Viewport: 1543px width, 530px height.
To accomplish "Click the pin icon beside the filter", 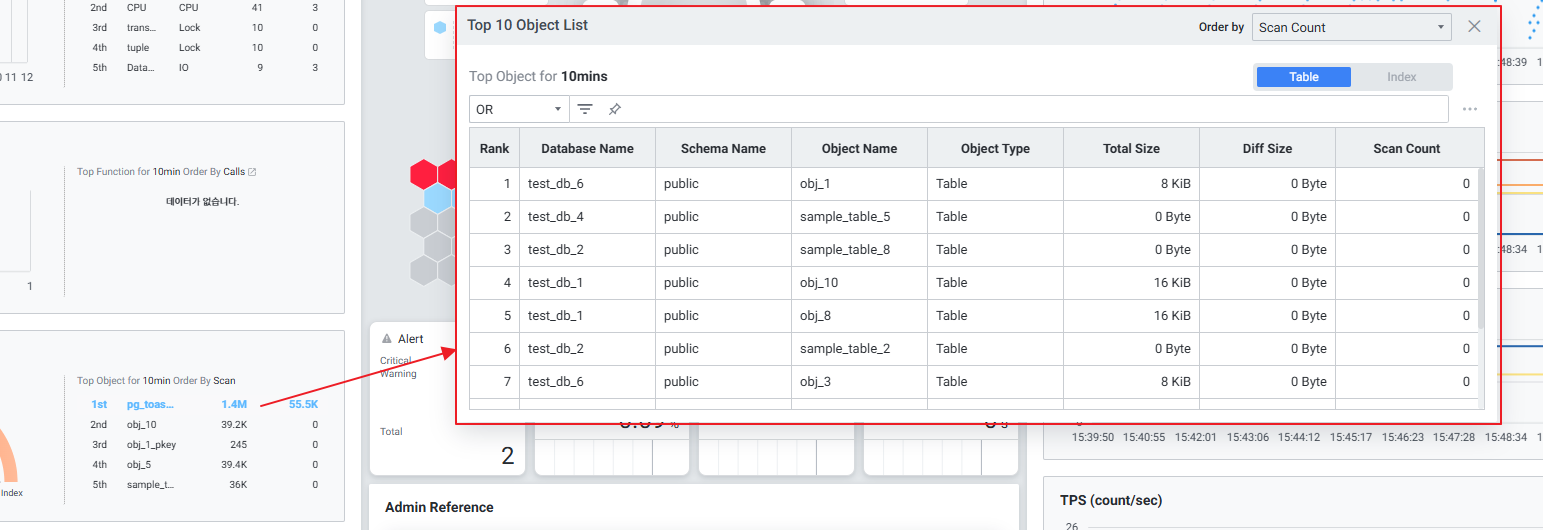I will tap(615, 109).
